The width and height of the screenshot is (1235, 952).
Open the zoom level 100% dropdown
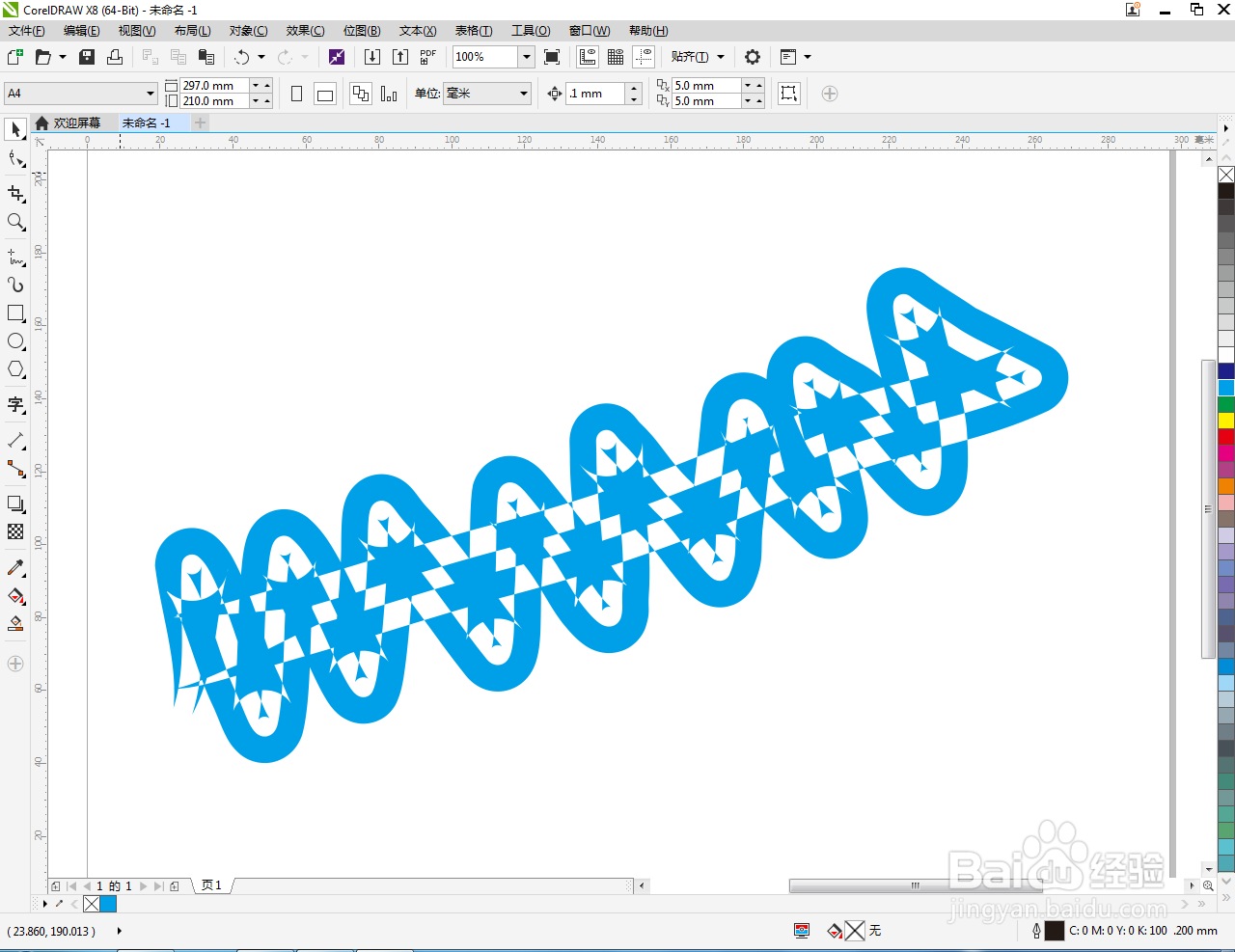point(527,57)
